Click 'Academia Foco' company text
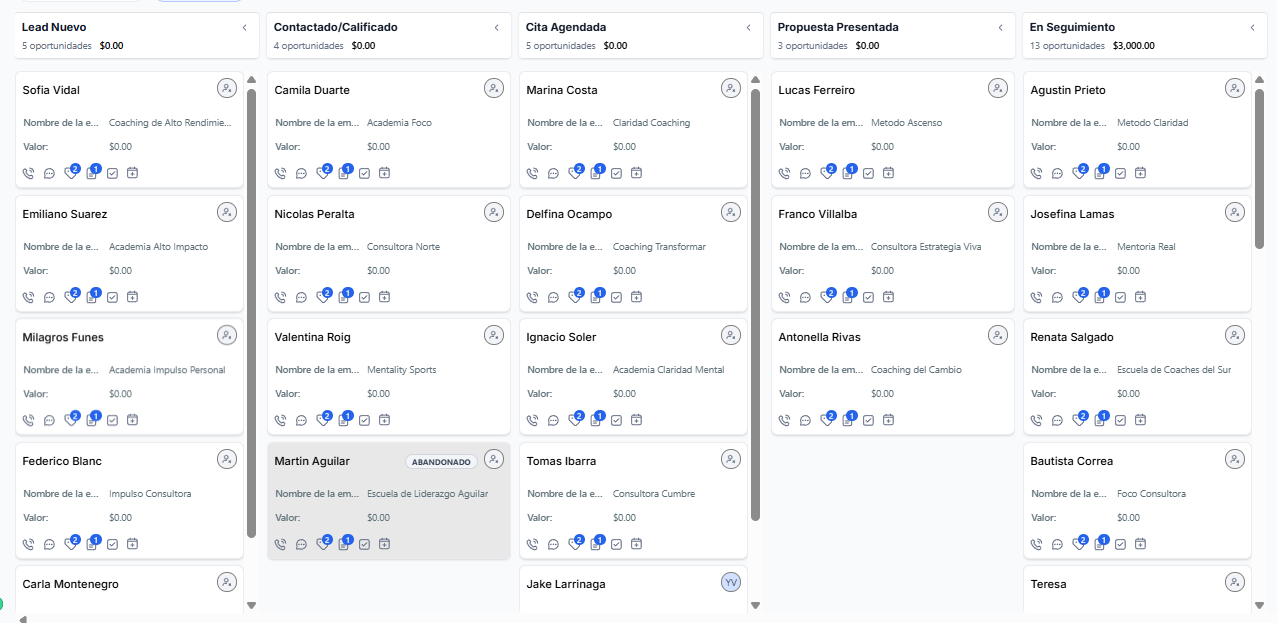The image size is (1277, 623). coord(399,123)
